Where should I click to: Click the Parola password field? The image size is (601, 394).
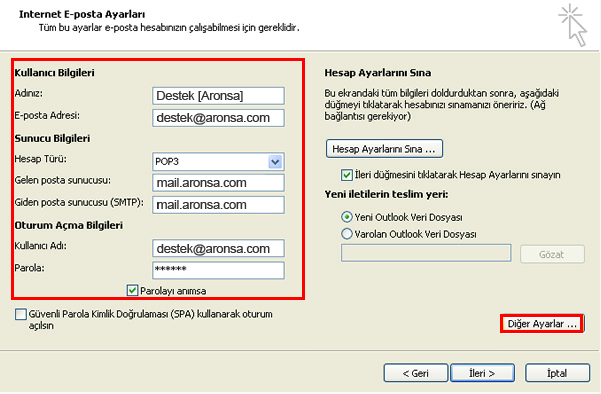218,270
